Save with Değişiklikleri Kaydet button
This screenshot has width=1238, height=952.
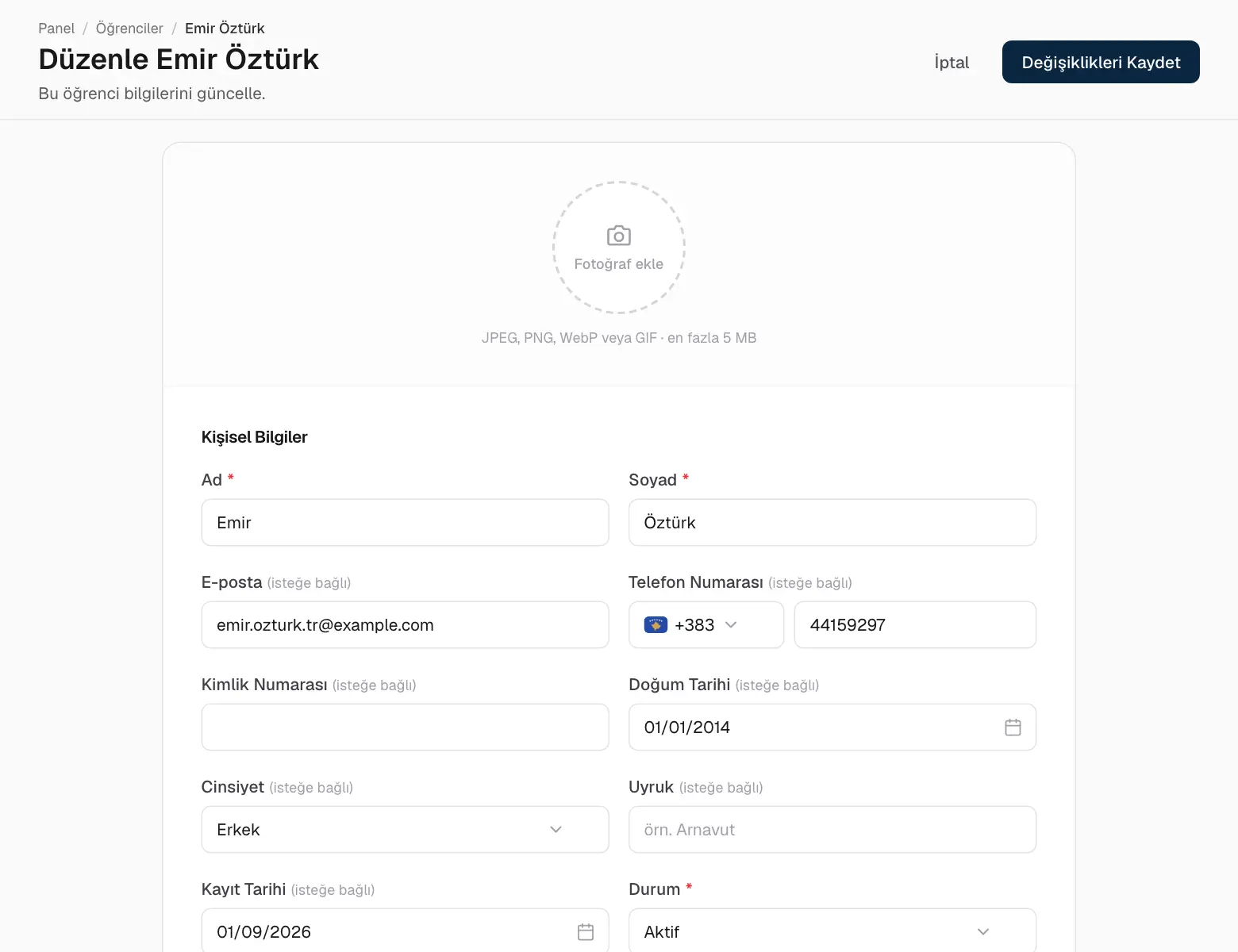(1101, 62)
